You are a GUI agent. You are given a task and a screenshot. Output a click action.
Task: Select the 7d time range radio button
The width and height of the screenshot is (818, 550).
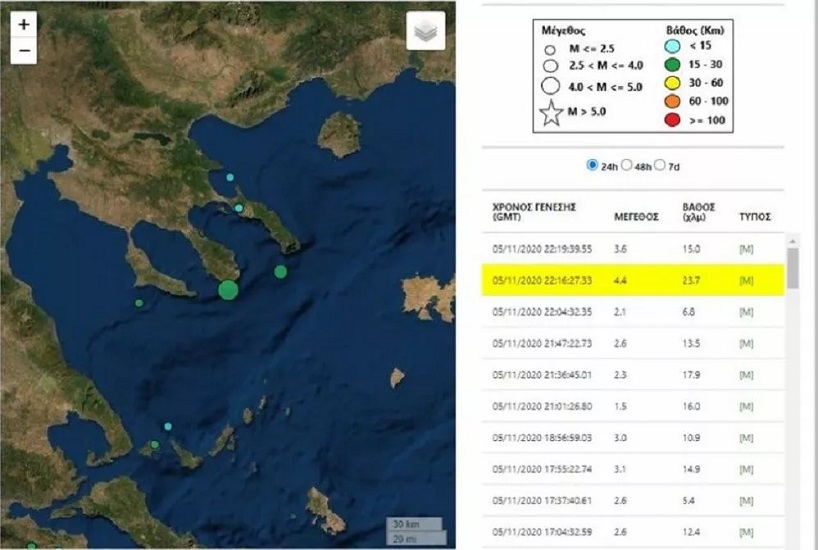[660, 165]
